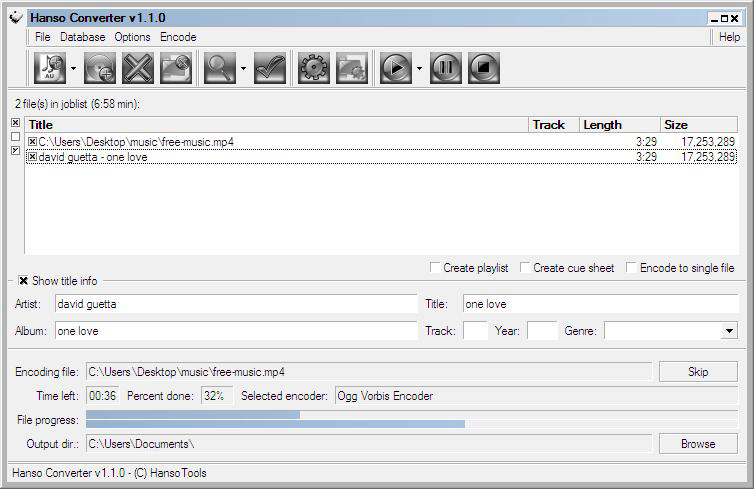Screen dimensions: 754x489
Task: Uncheck the david guetta - one love row checkbox
Action: click(32, 157)
